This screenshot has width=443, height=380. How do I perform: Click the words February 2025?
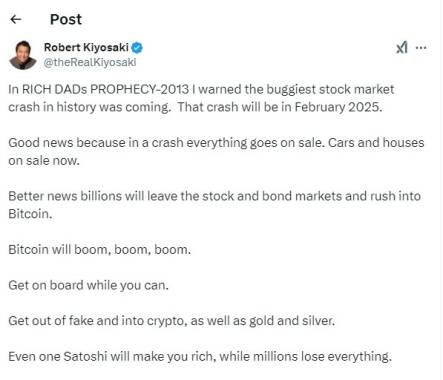(x=338, y=107)
